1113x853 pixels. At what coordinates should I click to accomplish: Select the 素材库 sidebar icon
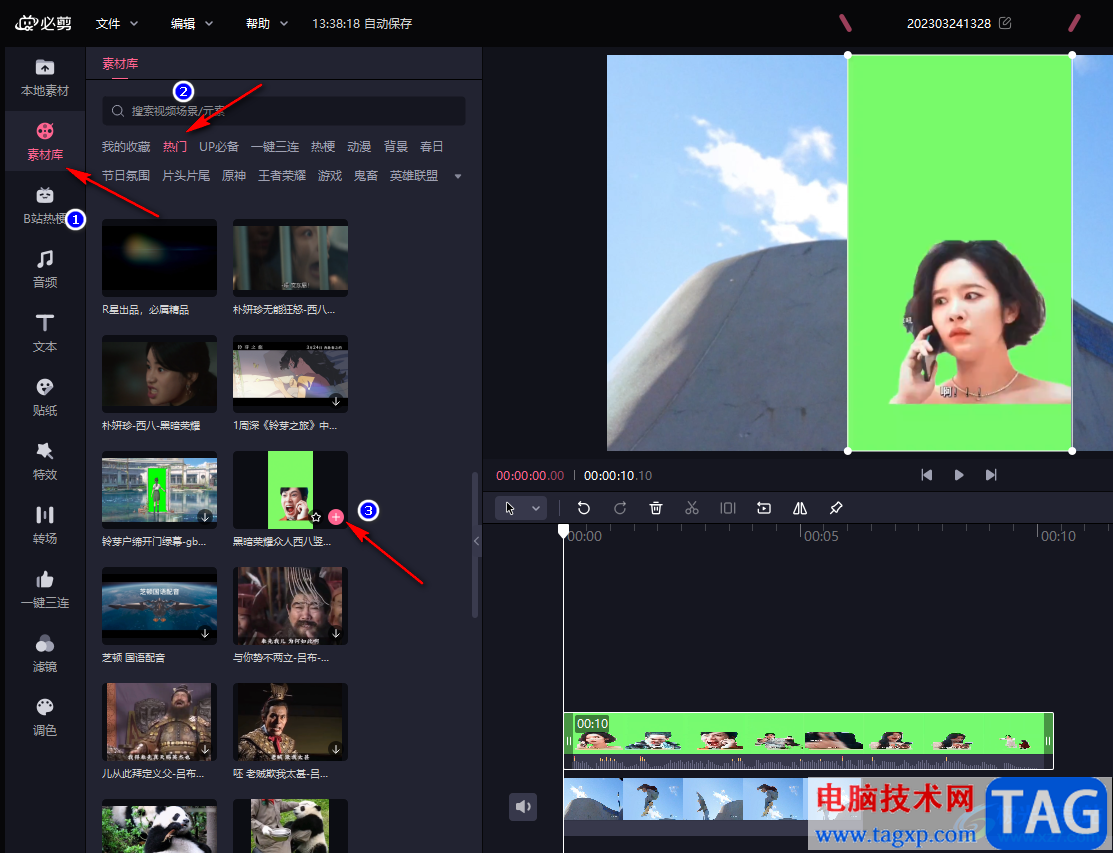[x=45, y=141]
